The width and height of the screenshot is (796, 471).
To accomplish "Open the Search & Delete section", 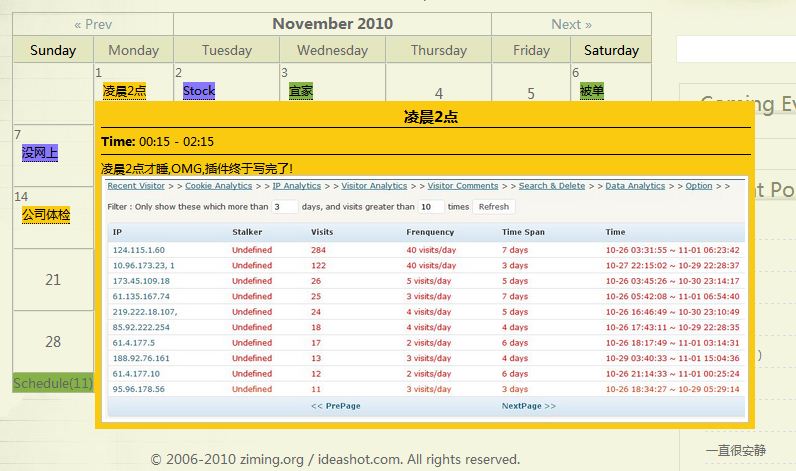I will pos(551,186).
